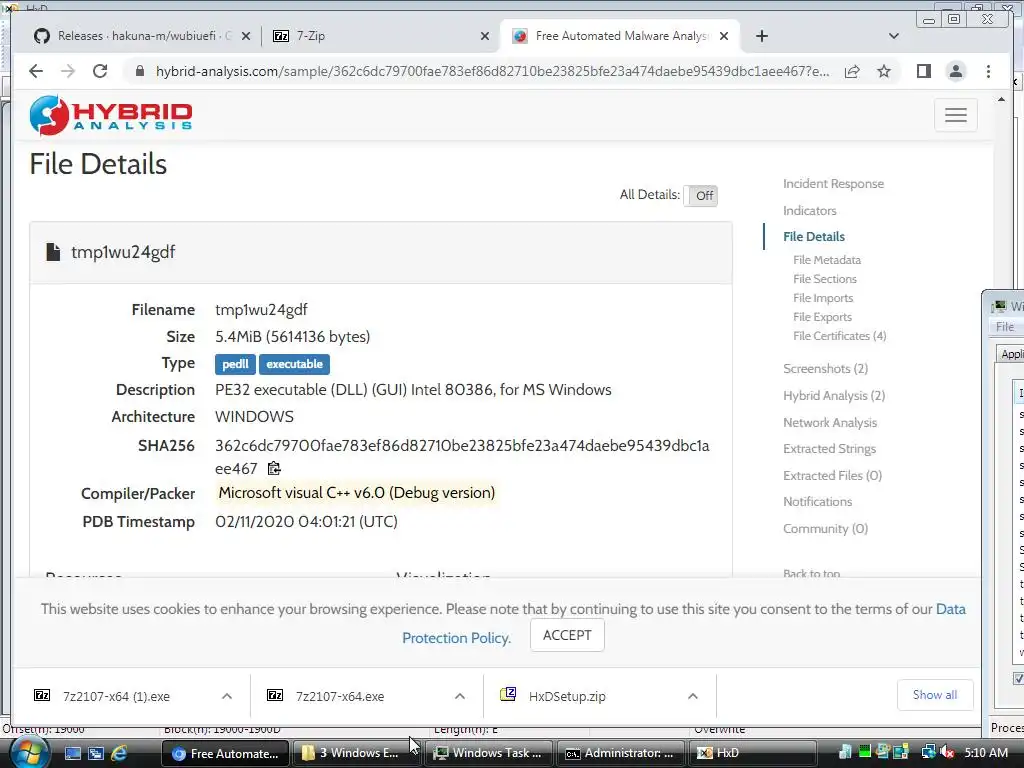Click the tmp1wu24gdf file icon

point(53,252)
